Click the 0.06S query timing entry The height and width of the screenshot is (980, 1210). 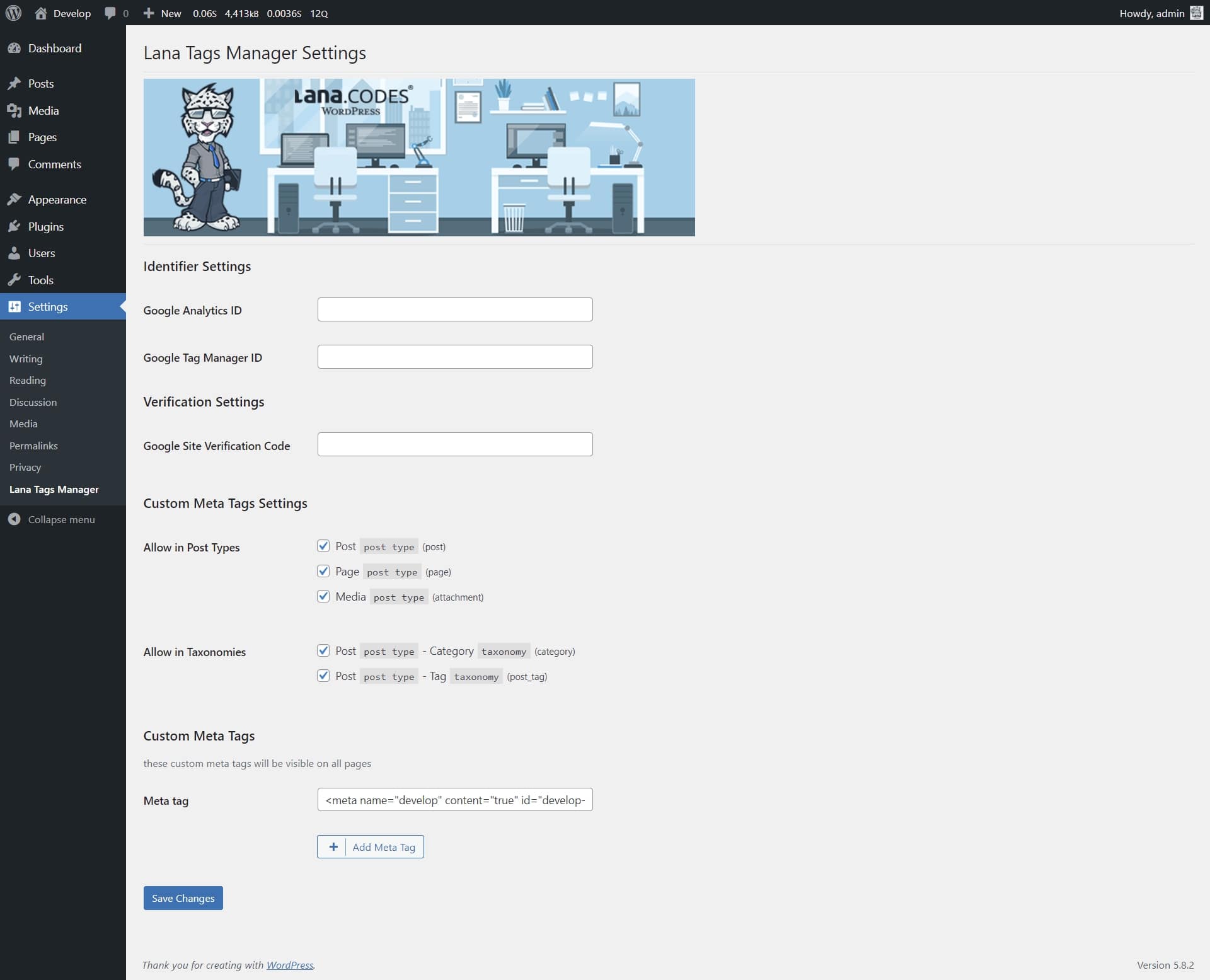click(205, 13)
